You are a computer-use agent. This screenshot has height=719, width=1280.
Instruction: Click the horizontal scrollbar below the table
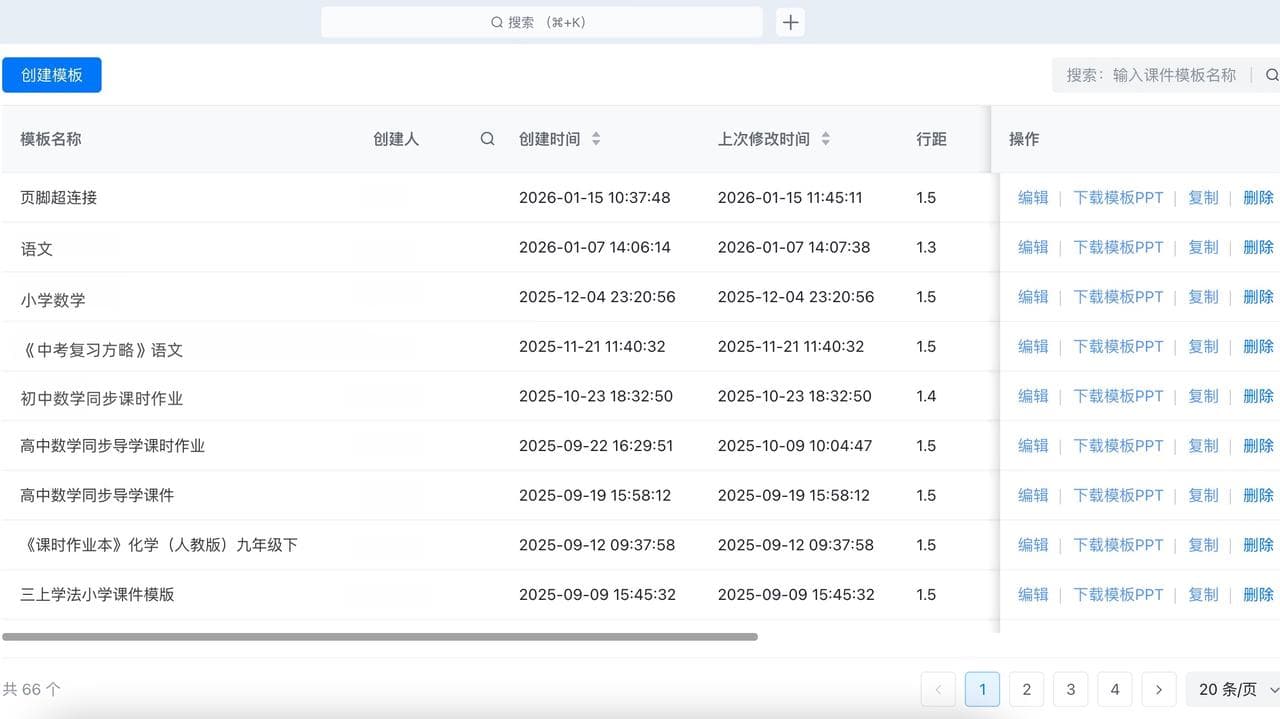[x=380, y=635]
